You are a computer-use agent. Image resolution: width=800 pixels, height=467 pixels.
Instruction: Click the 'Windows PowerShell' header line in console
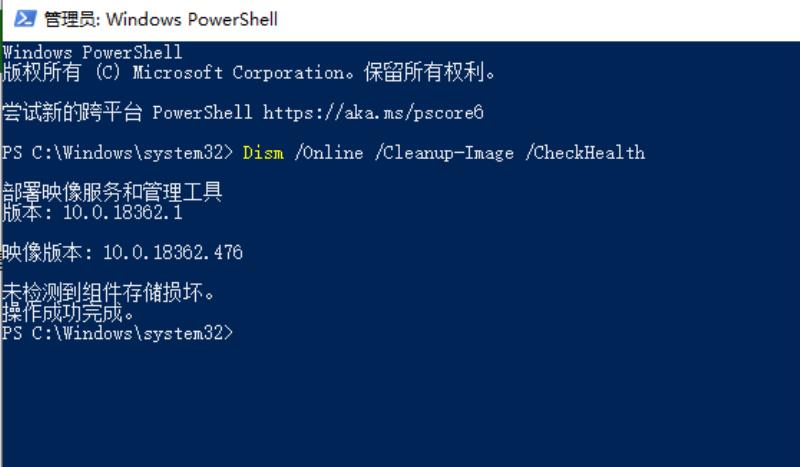pos(92,52)
